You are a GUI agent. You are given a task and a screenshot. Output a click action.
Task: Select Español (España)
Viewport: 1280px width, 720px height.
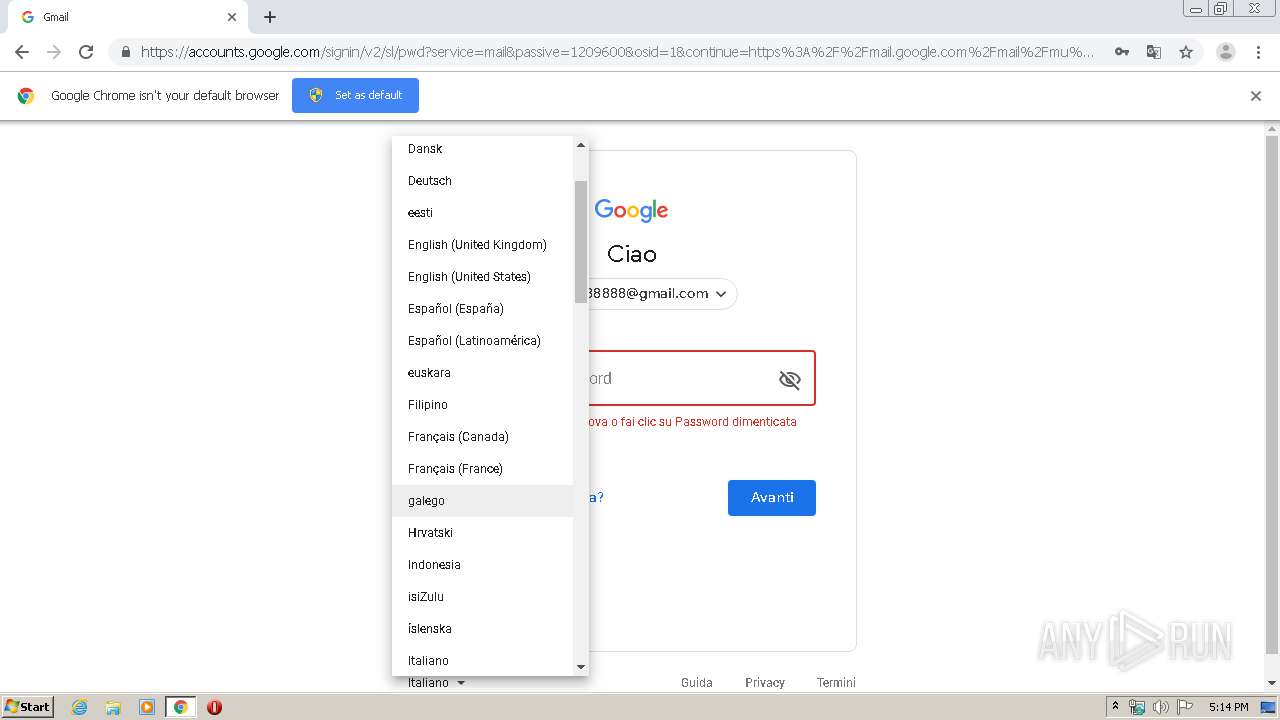point(482,309)
